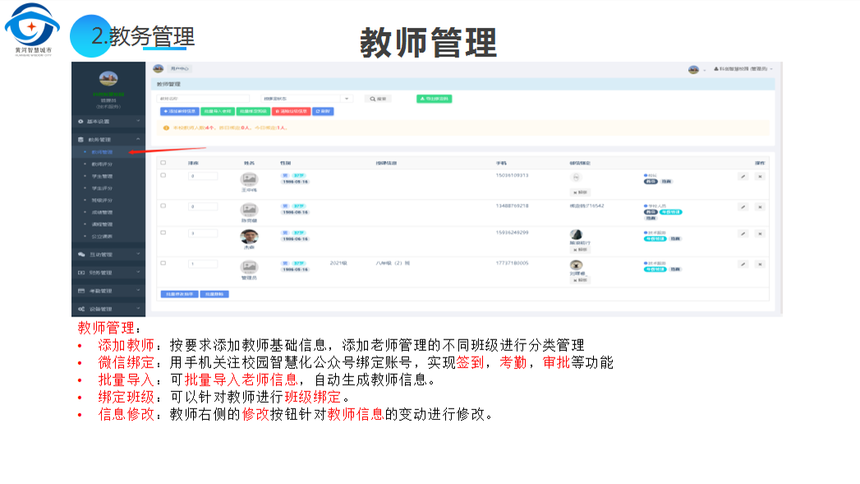Click the top-right header avatar image
Image resolution: width=860 pixels, height=484 pixels.
click(x=693, y=70)
